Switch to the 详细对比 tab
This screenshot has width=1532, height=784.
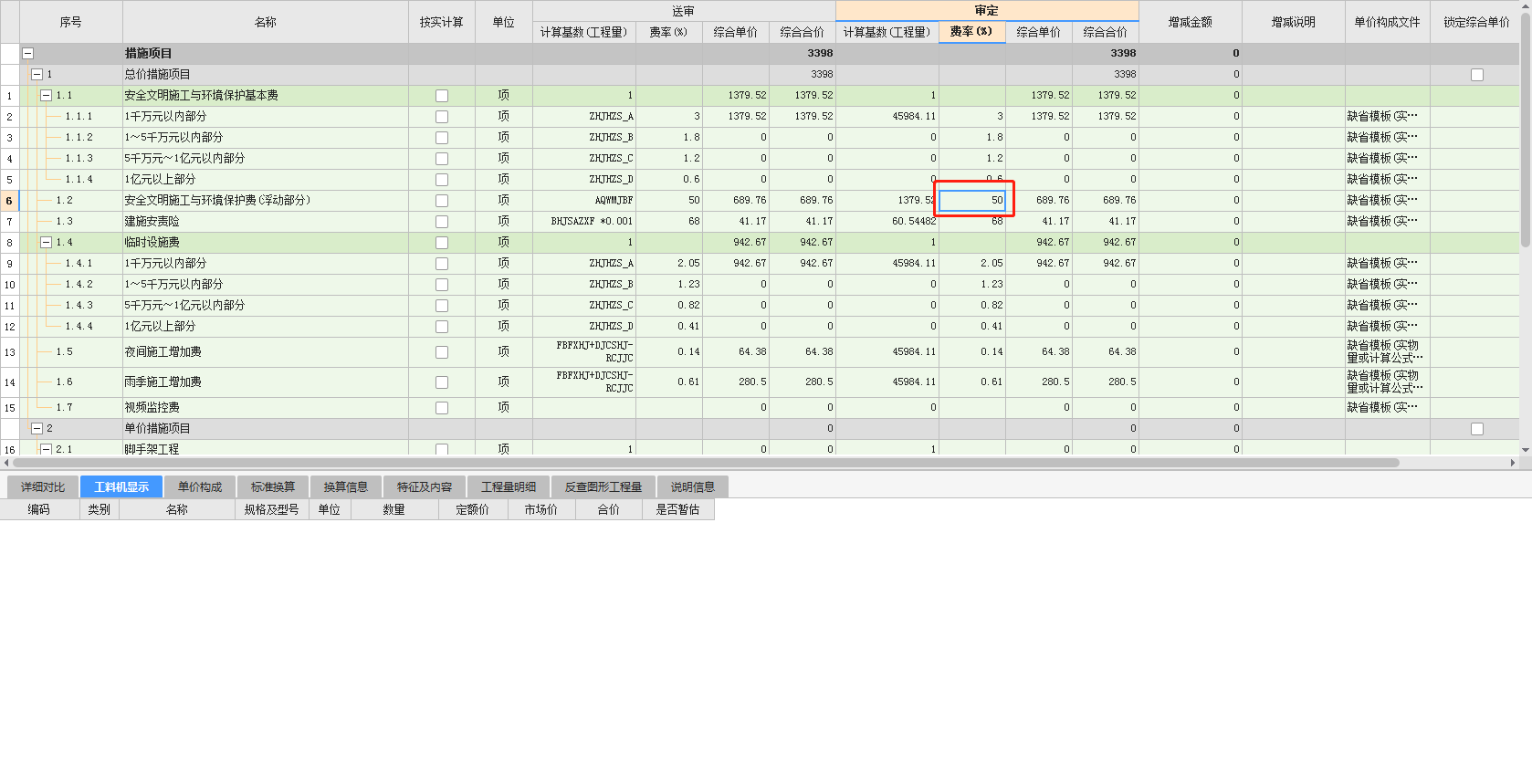coord(43,487)
